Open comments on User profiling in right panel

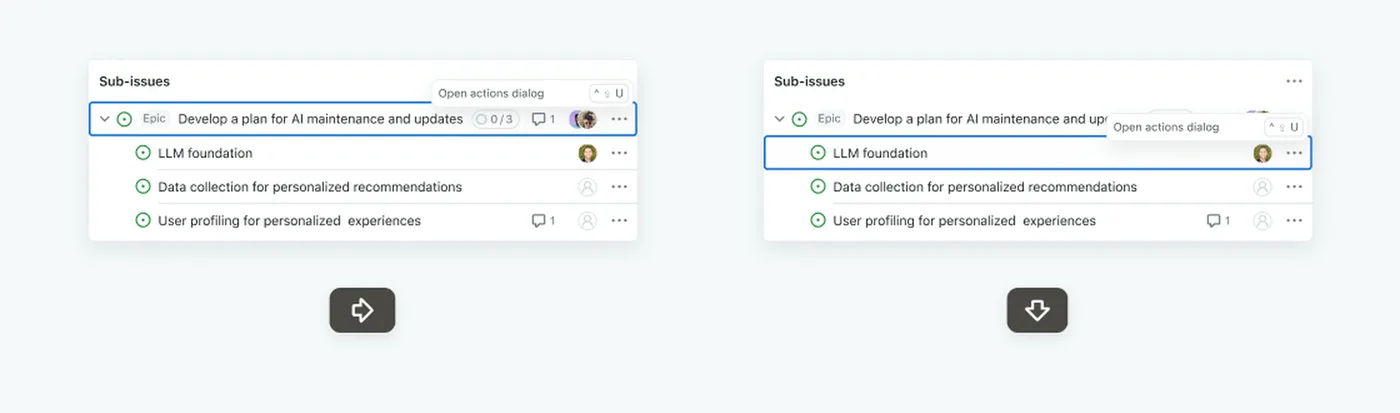pos(1218,221)
